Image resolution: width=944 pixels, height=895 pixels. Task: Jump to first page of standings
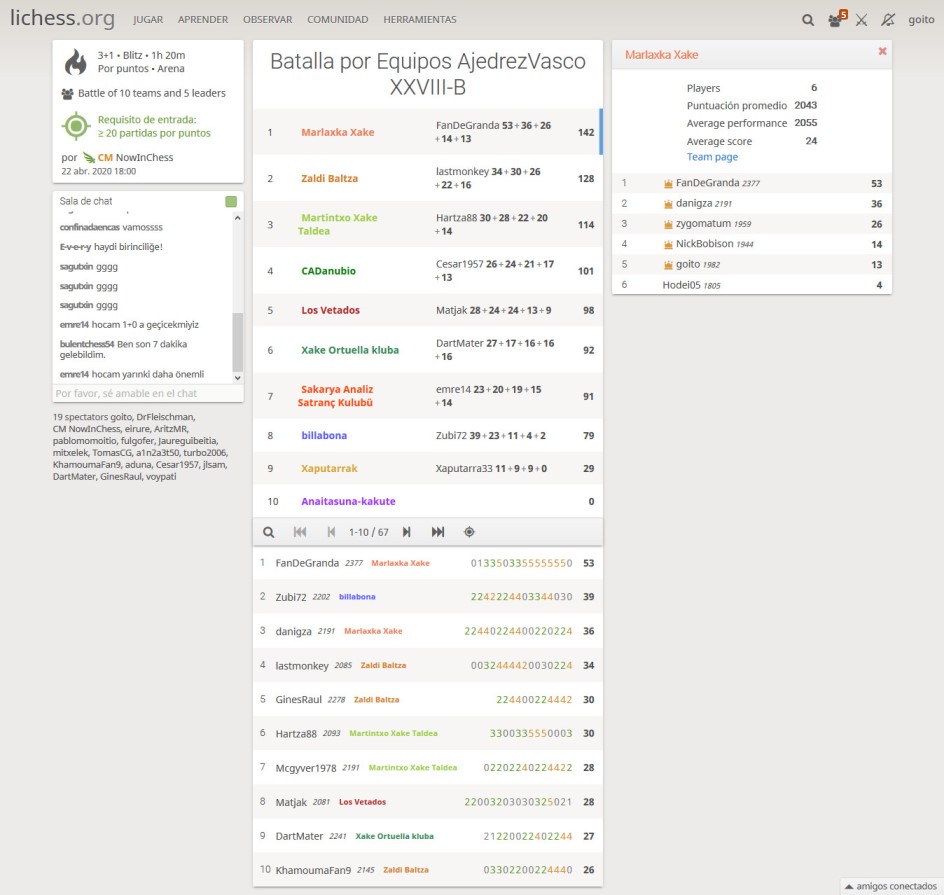click(x=300, y=532)
